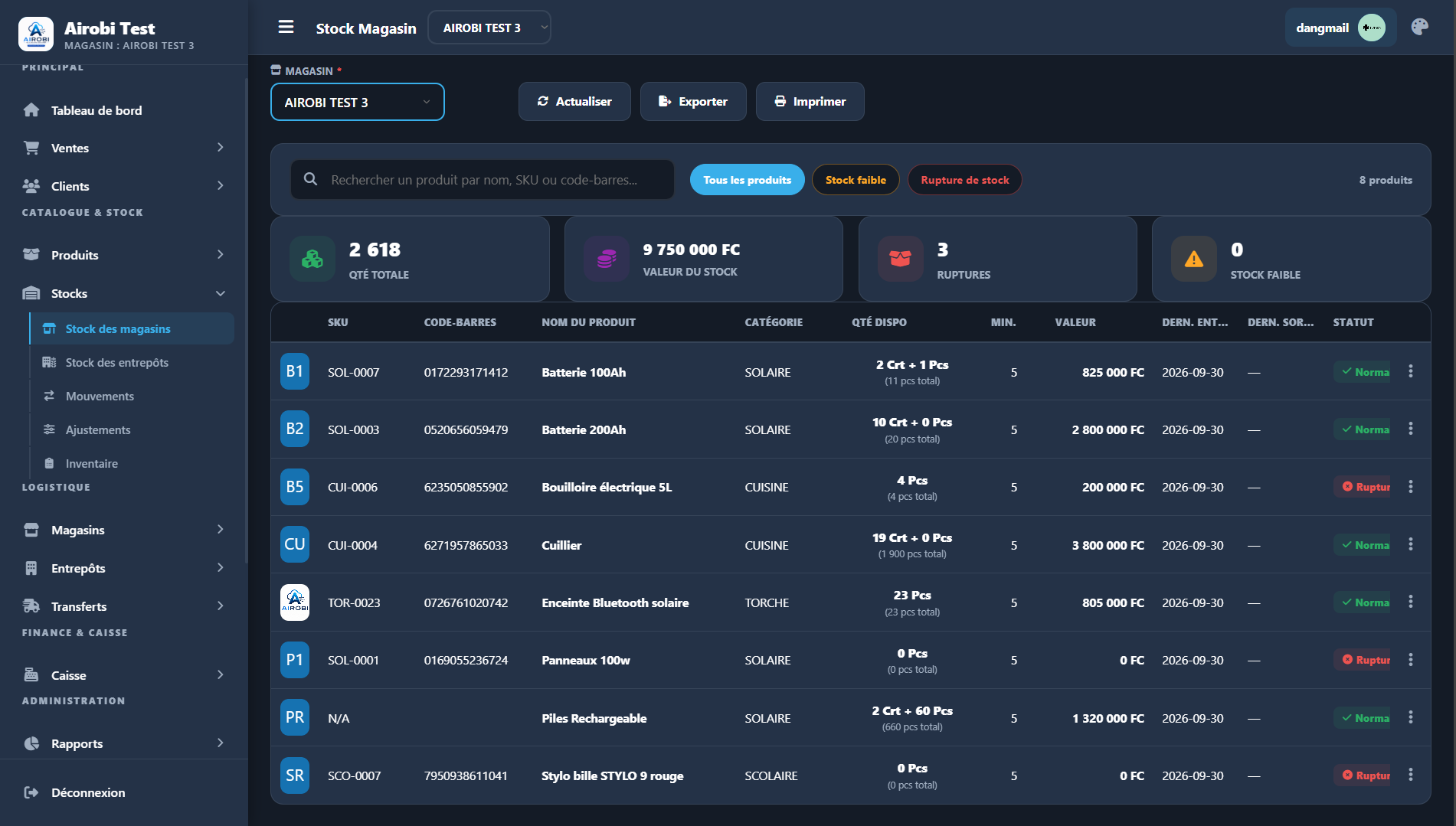Open the Inventaire submenu item

[x=132, y=463]
